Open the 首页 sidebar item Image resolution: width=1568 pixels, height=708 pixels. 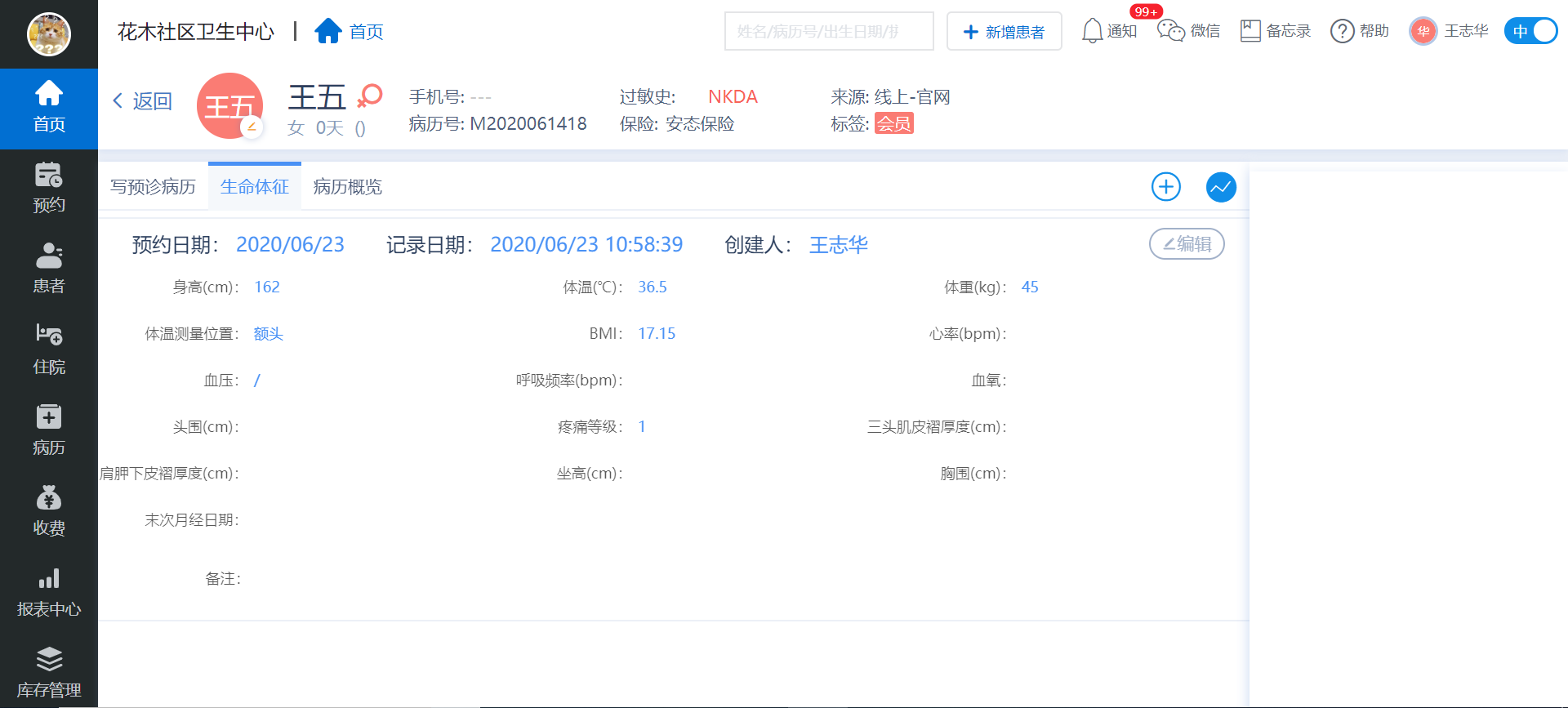49,108
